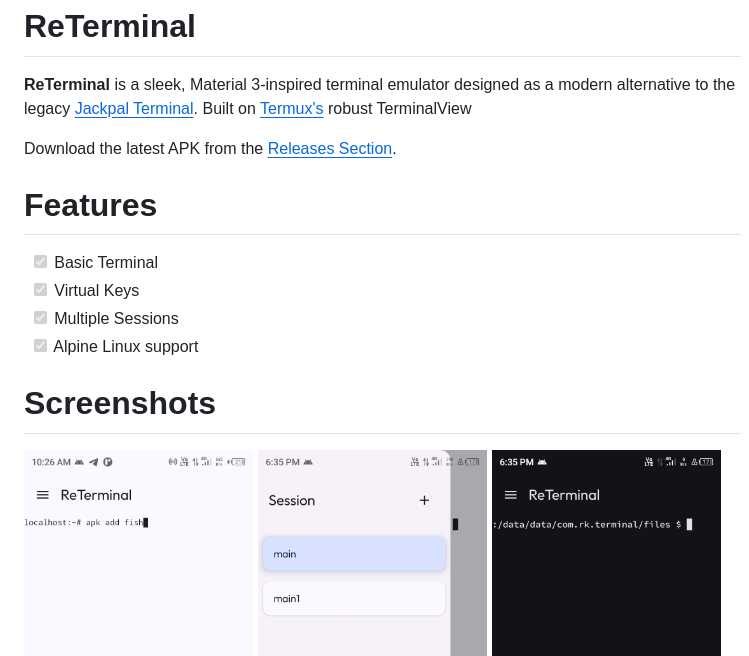Click the Screenshots heading
Screen dimensions: 749x656
point(120,403)
